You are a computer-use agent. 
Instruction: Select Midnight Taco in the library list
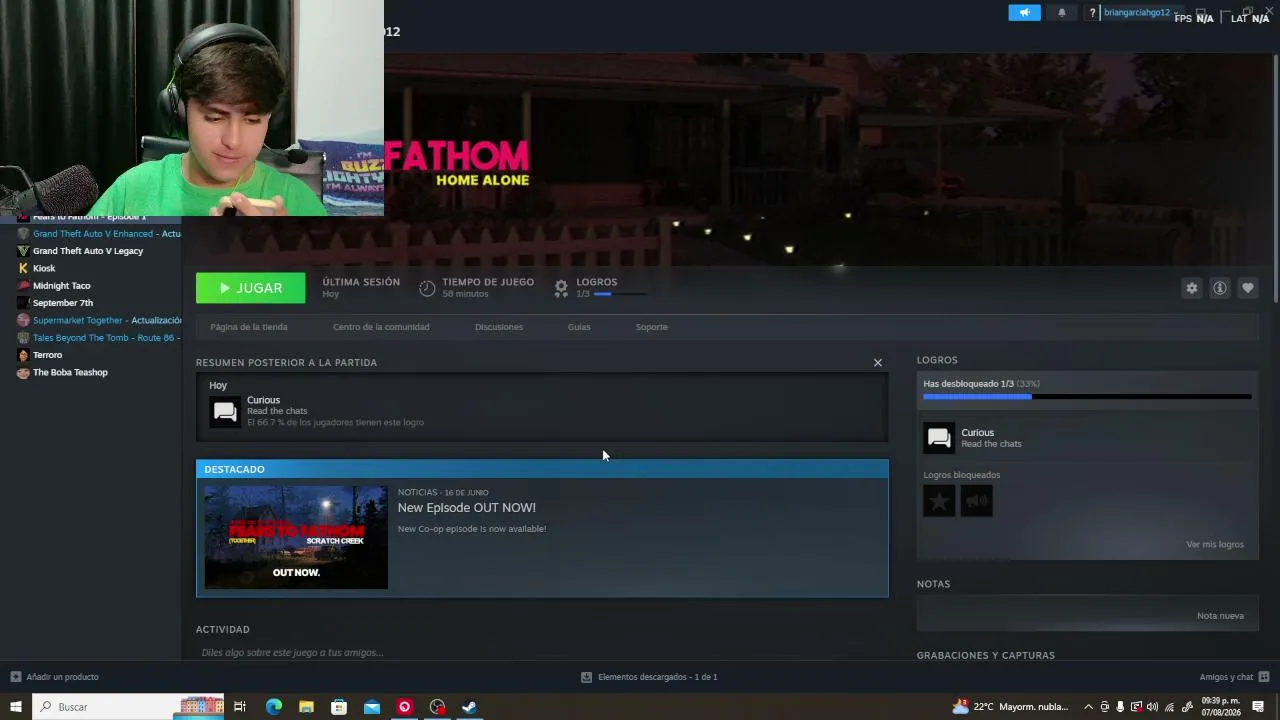click(x=62, y=286)
